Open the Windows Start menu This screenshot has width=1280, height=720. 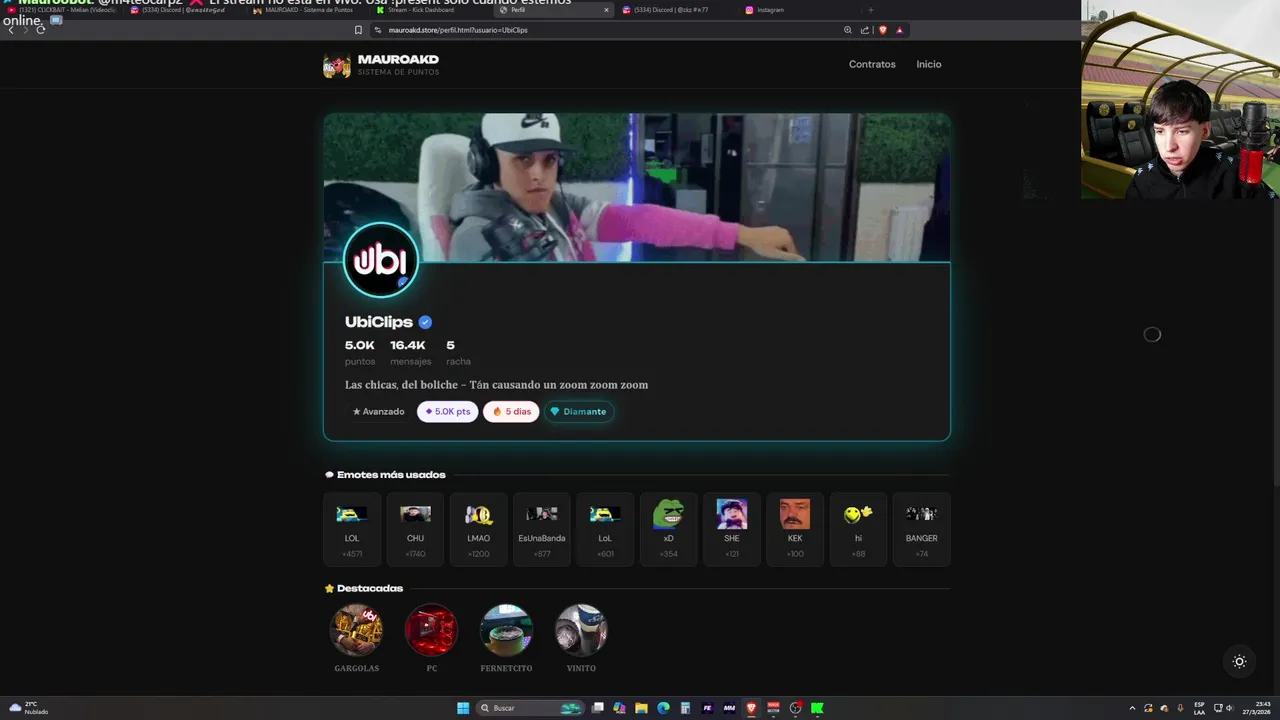[x=463, y=708]
